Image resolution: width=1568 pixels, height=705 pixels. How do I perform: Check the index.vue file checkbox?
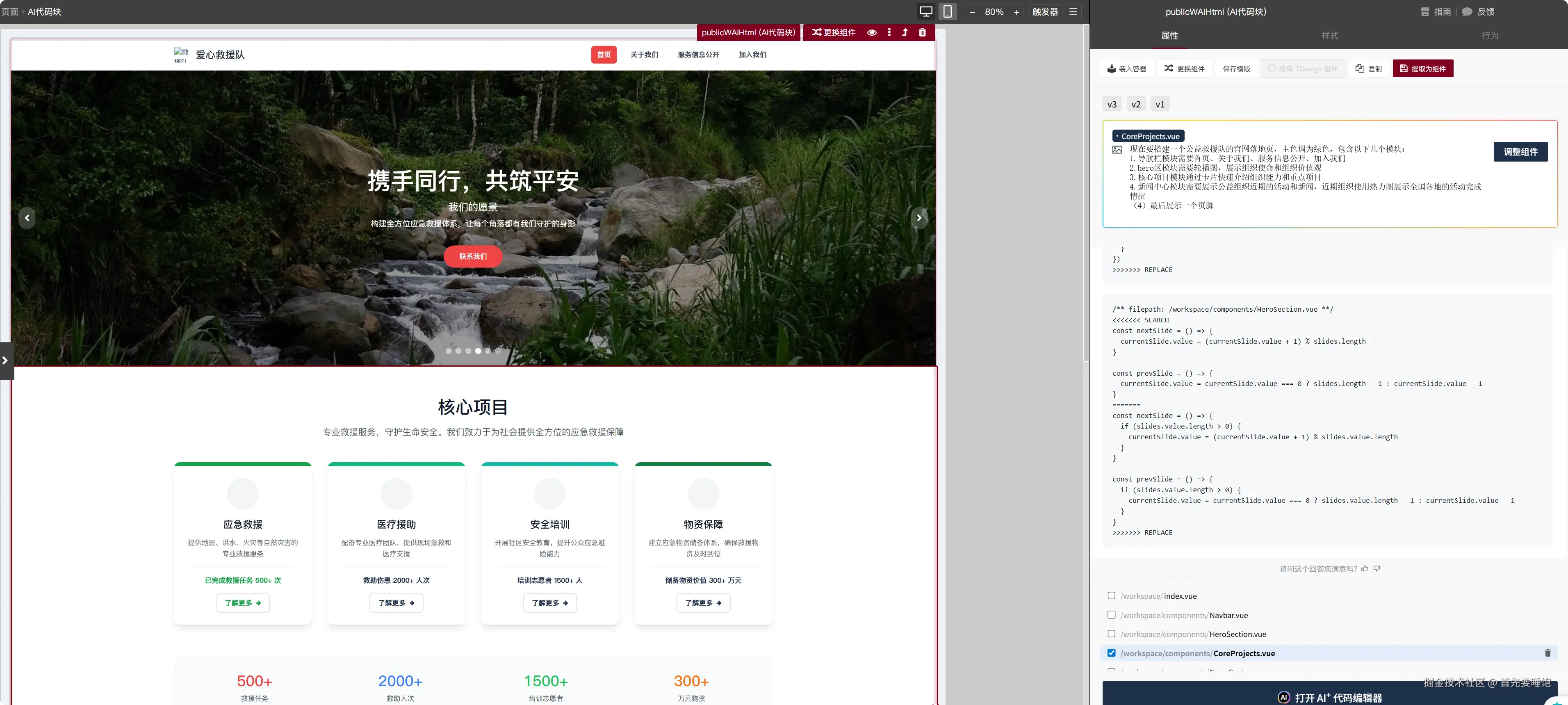[x=1112, y=596]
